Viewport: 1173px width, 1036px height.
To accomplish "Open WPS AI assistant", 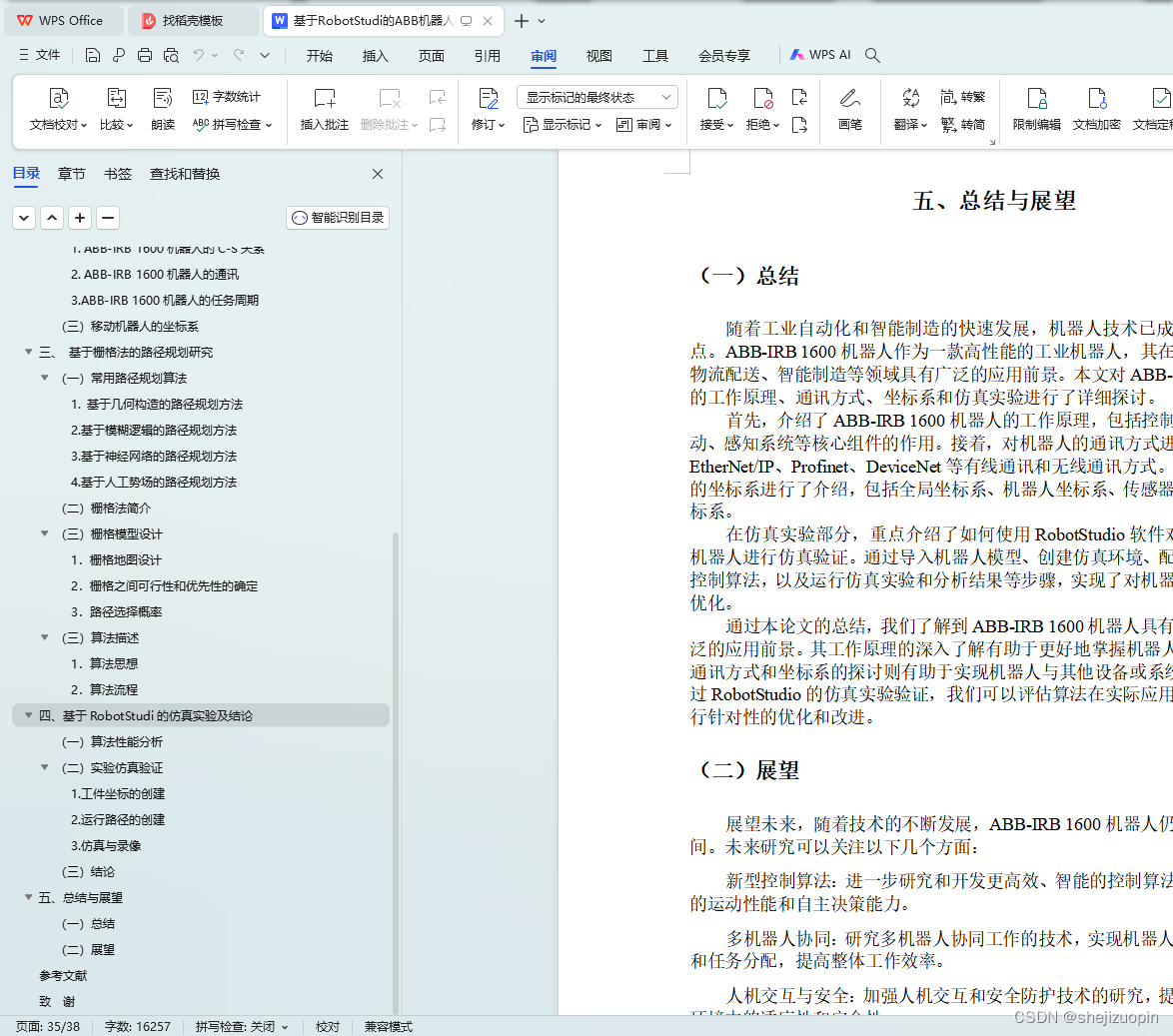I will pyautogui.click(x=820, y=55).
